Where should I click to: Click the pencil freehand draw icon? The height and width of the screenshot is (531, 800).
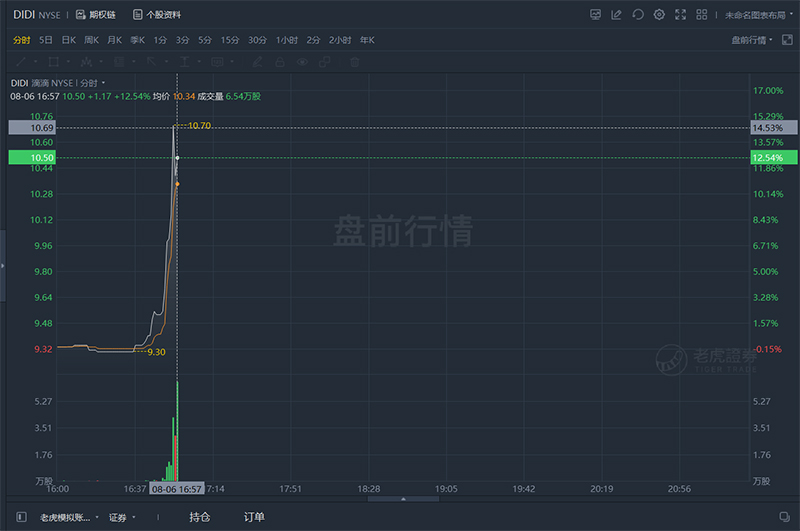258,62
